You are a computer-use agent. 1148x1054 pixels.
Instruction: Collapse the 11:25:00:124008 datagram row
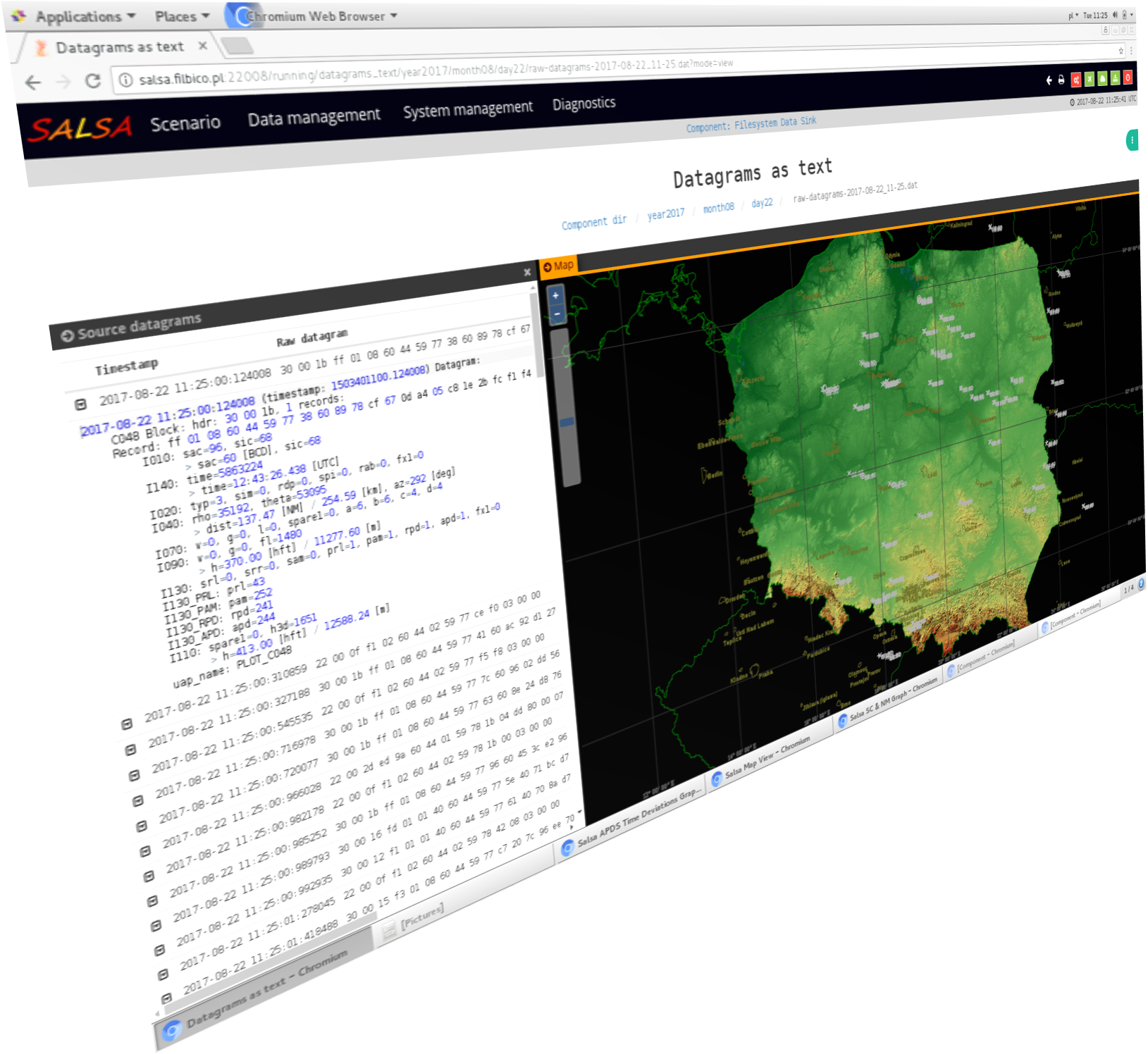pos(81,404)
